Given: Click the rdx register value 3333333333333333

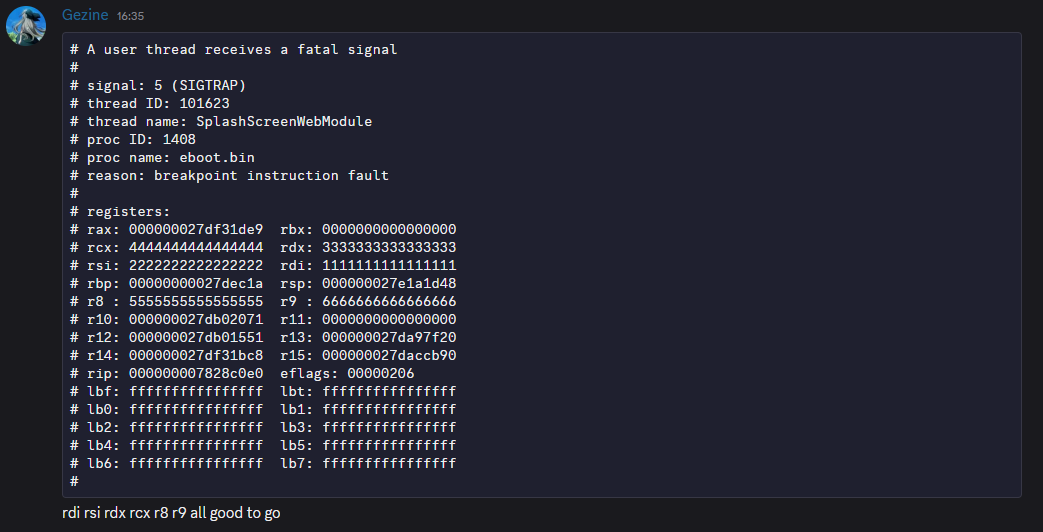Looking at the screenshot, I should pyautogui.click(x=389, y=247).
